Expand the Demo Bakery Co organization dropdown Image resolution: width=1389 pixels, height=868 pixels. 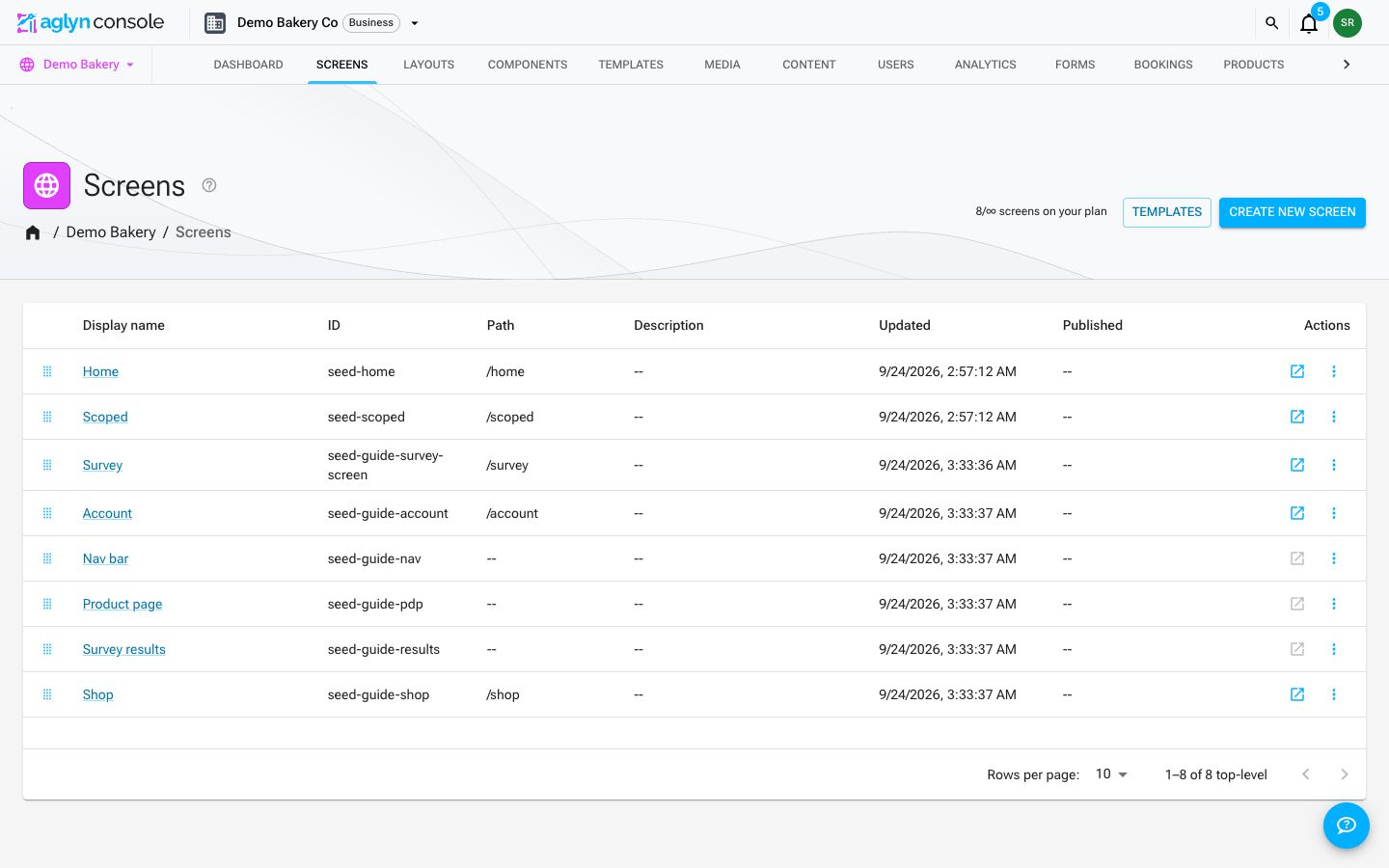pos(415,23)
